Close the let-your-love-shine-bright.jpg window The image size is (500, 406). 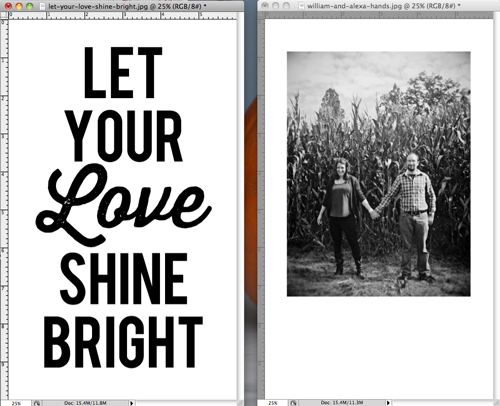pos(8,6)
